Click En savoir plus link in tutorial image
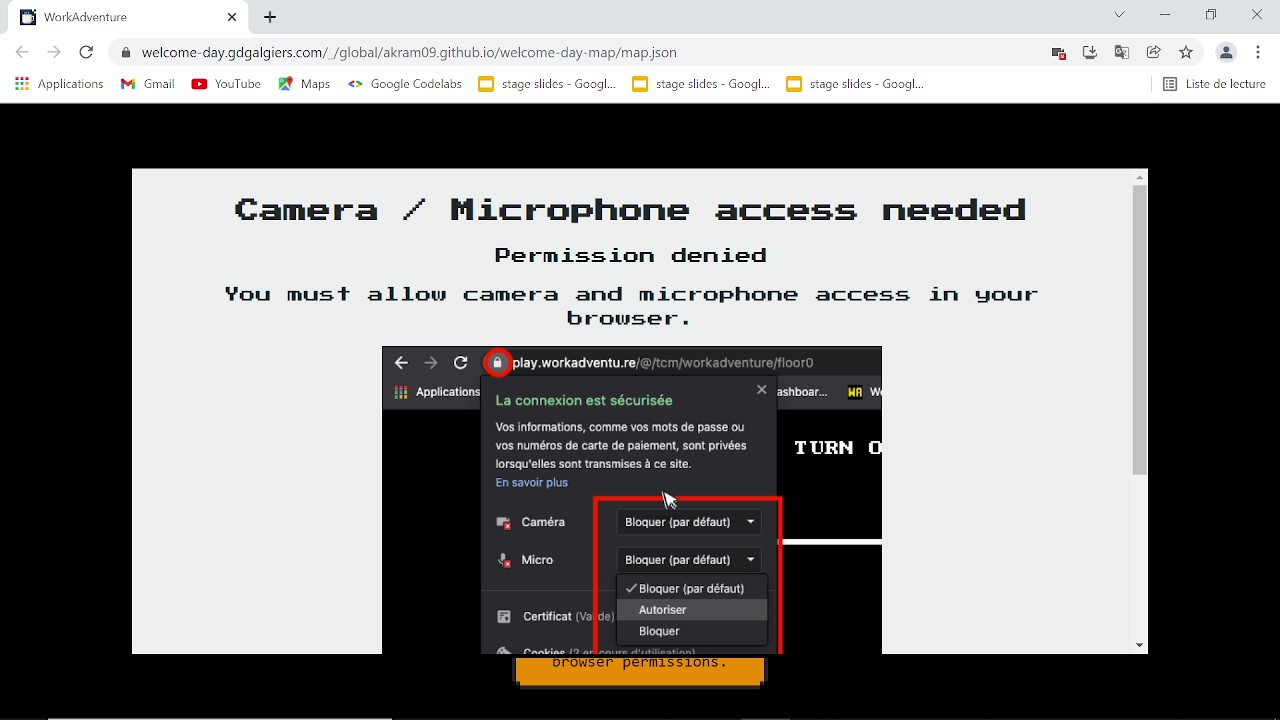 point(531,482)
